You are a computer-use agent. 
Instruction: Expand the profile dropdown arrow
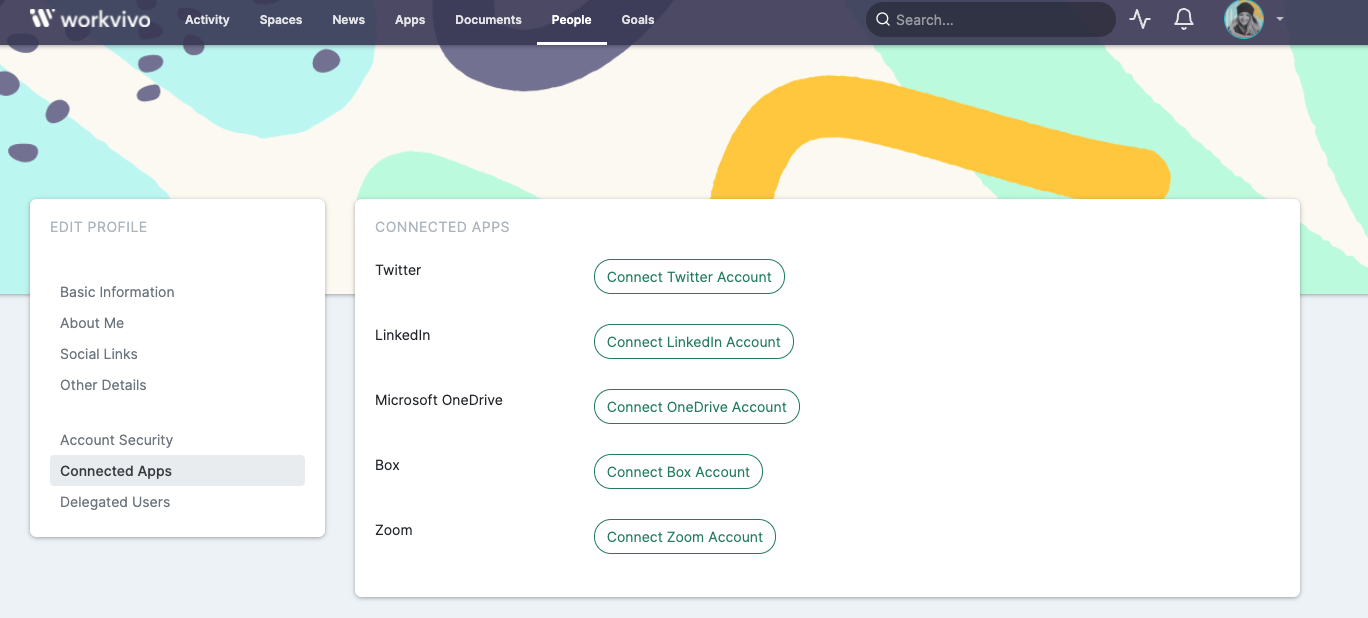pyautogui.click(x=1280, y=19)
